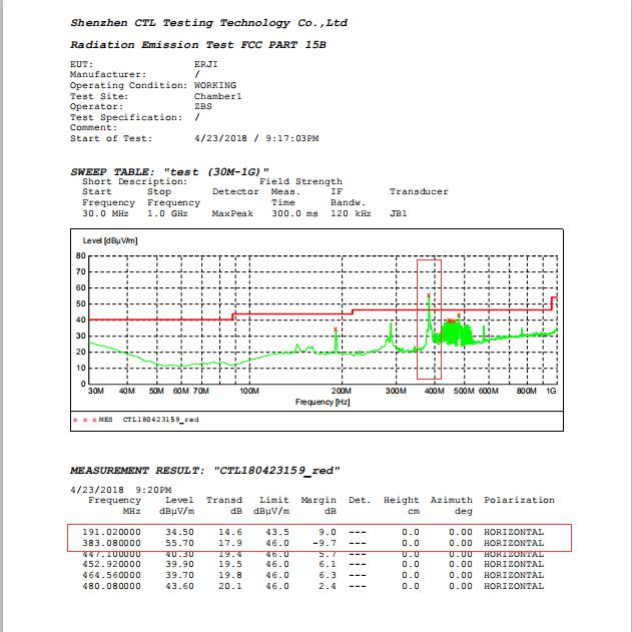Image resolution: width=632 pixels, height=632 pixels.
Task: Click the Start of Test timestamp '4/23/2018 / 9:17:03PM'
Action: (256, 138)
